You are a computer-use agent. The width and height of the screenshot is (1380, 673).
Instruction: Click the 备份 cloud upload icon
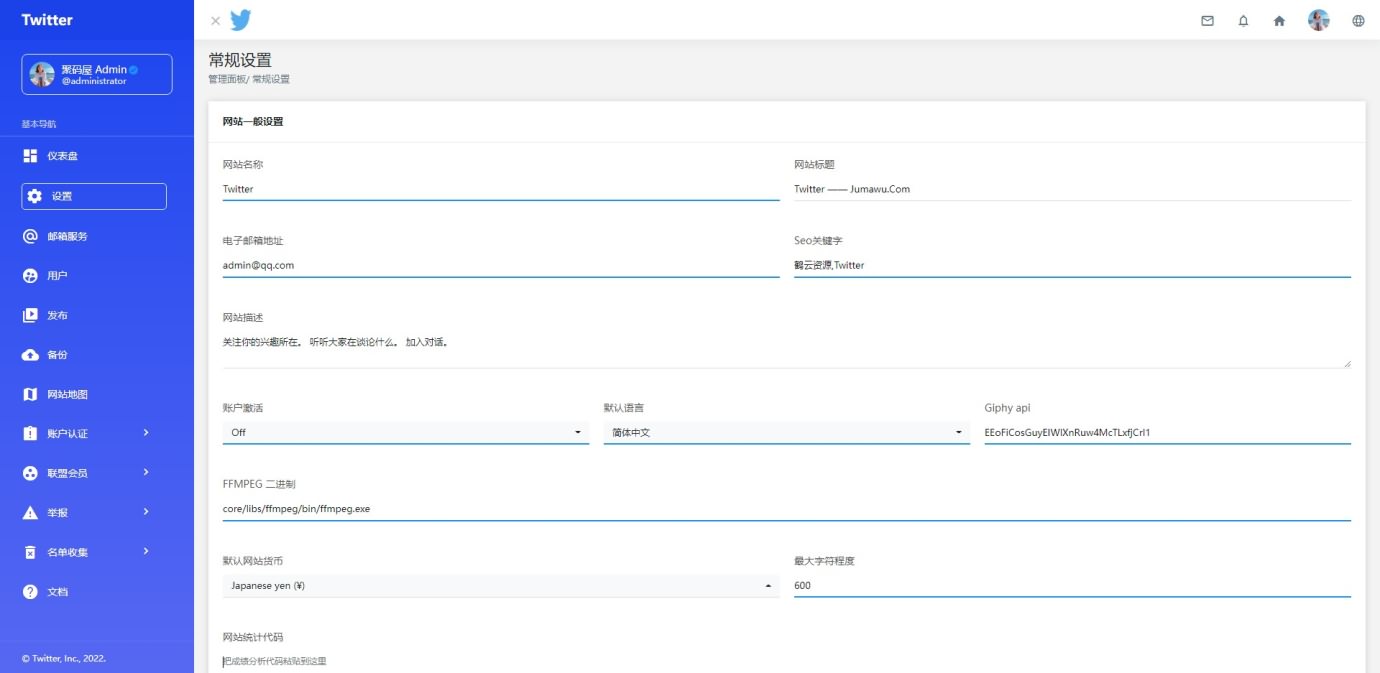pyautogui.click(x=30, y=355)
